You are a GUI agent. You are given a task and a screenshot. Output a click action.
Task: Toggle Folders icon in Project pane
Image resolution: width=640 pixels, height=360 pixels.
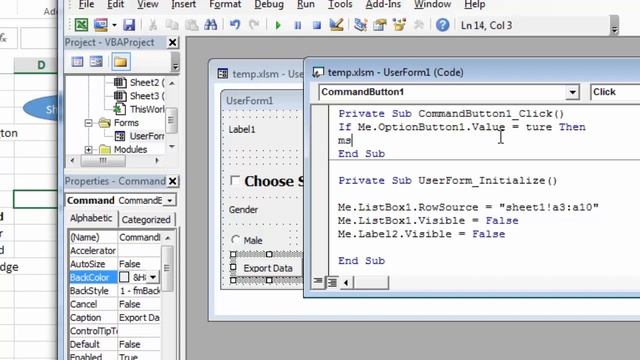(120, 62)
